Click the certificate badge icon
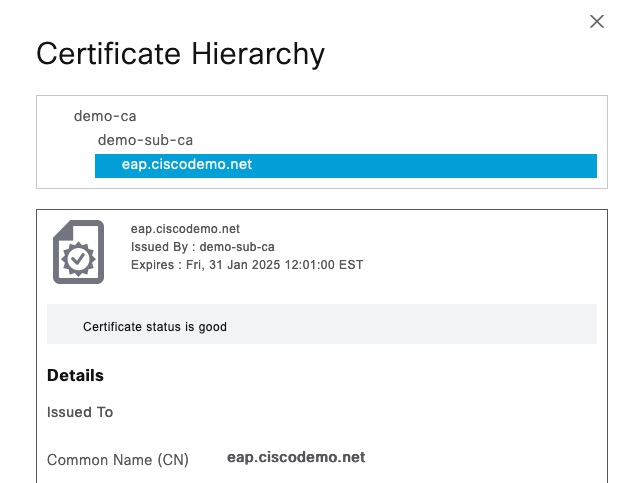The width and height of the screenshot is (622, 483). (79, 252)
